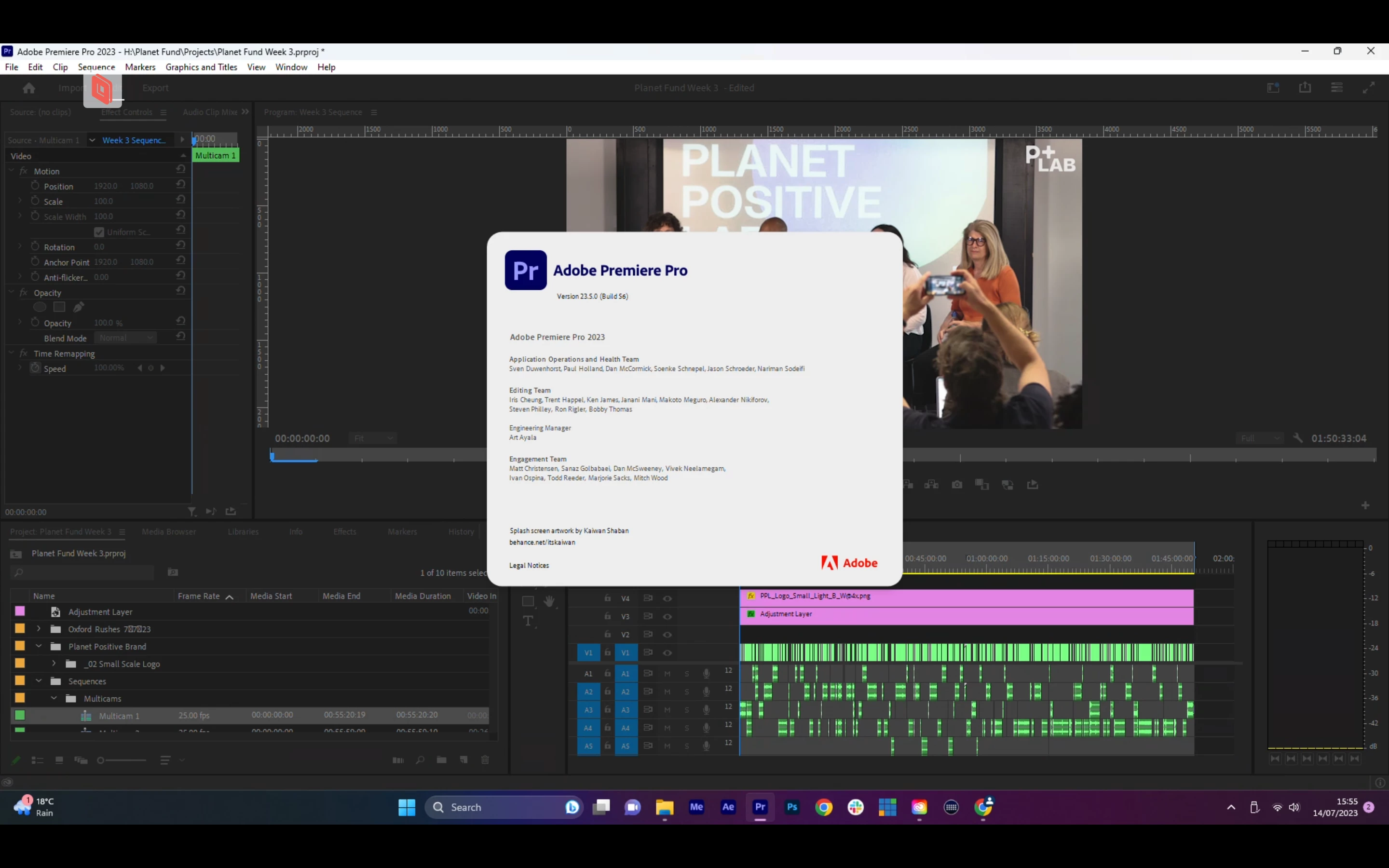Mute audio track A2
Image resolution: width=1389 pixels, height=868 pixels.
click(x=667, y=692)
